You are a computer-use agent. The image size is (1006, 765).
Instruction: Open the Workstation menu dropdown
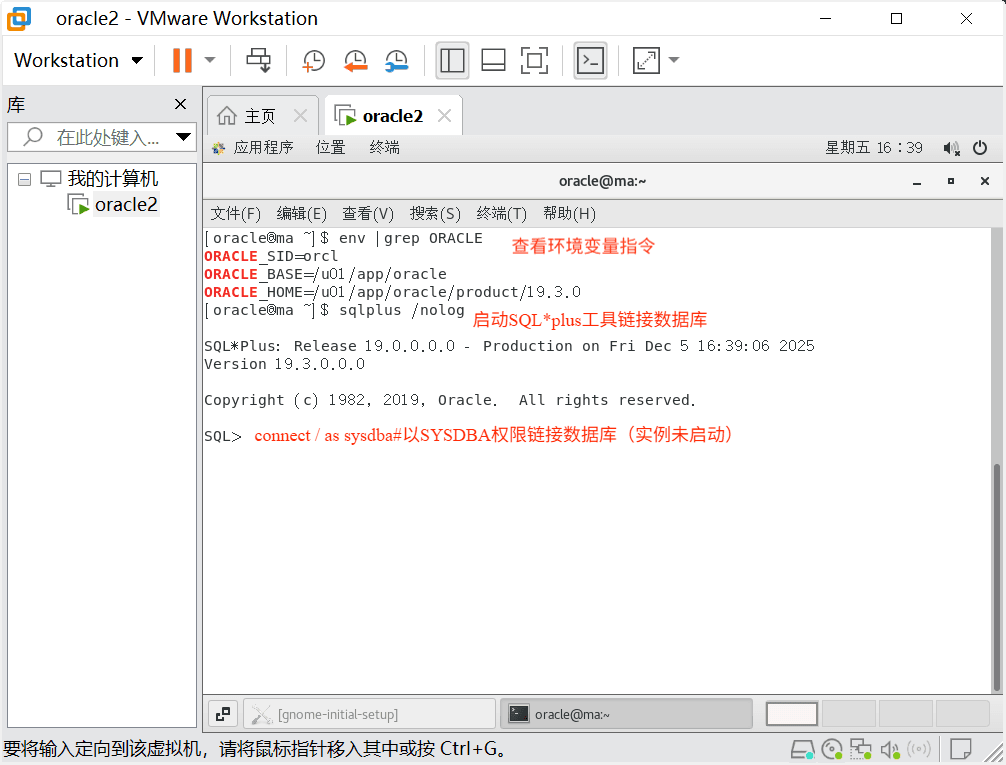[78, 60]
